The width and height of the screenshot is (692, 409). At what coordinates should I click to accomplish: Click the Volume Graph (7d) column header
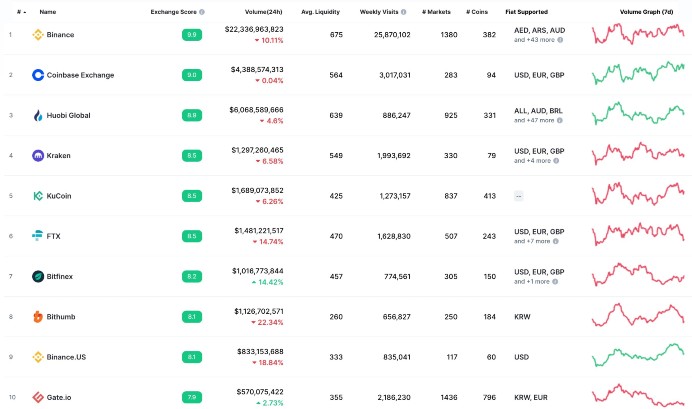(x=647, y=12)
